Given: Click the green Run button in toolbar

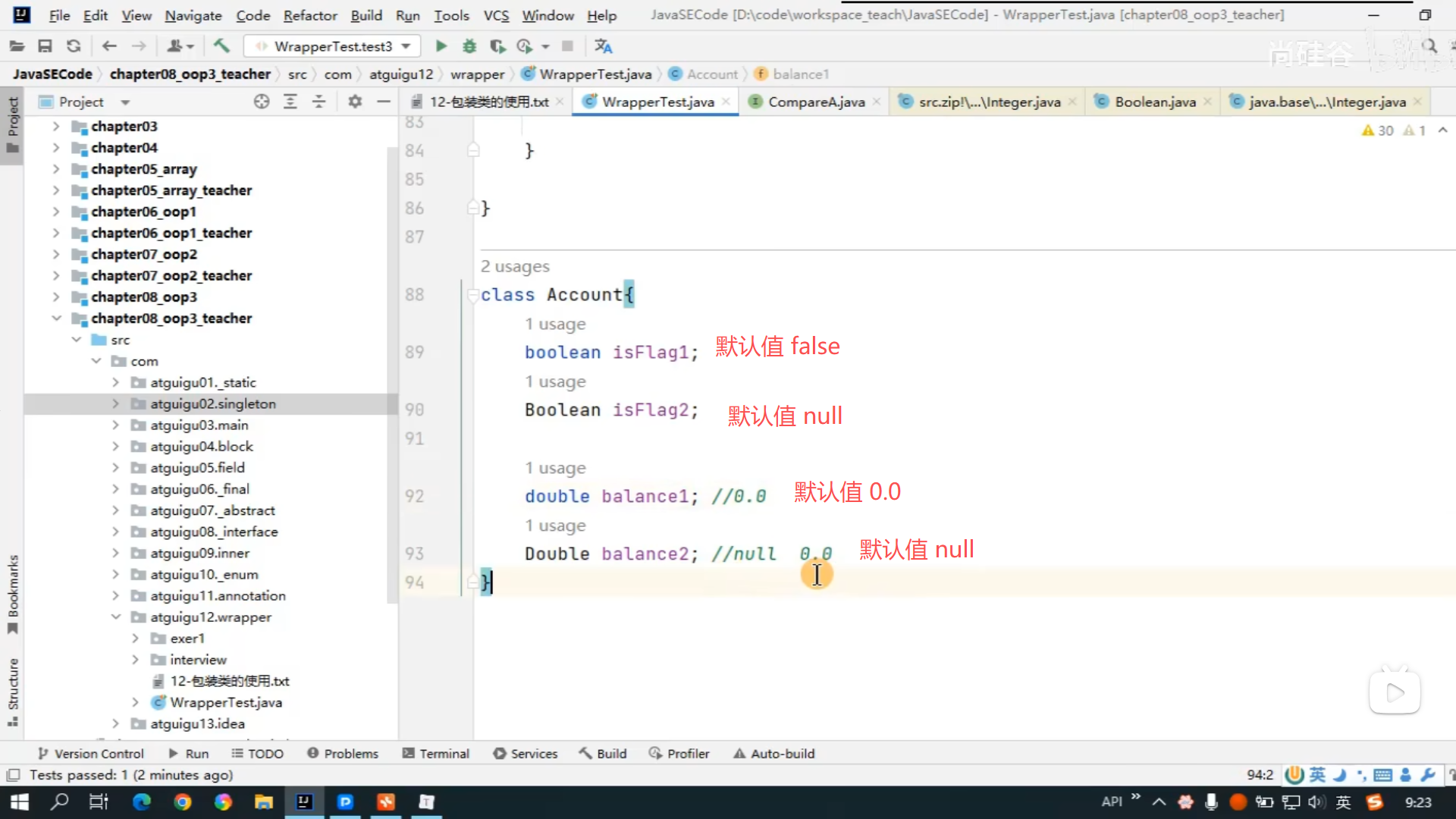Looking at the screenshot, I should click(x=441, y=46).
